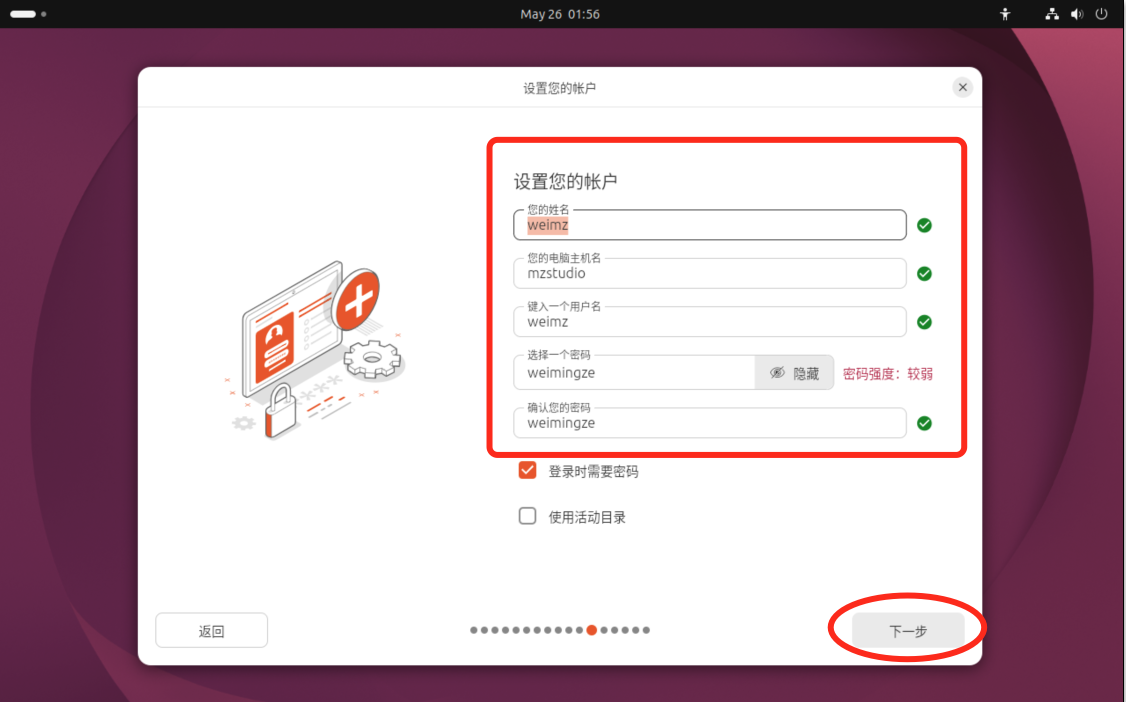Click the confirm password field 确认您的密码

coord(709,423)
